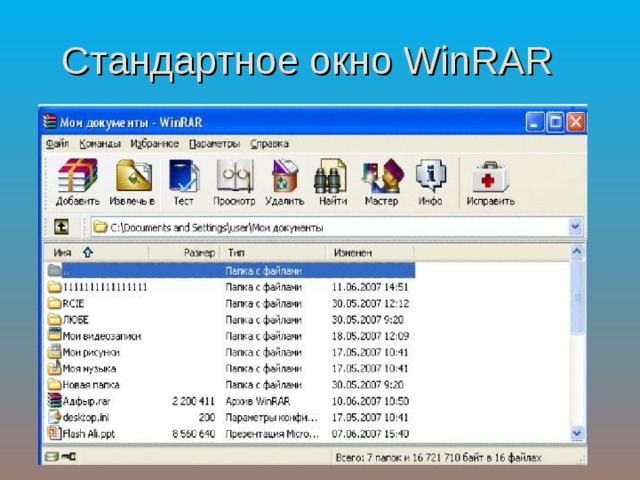Image resolution: width=640 pixels, height=480 pixels.
Task: Click the vertical scrollbar thumb
Action: tap(577, 298)
